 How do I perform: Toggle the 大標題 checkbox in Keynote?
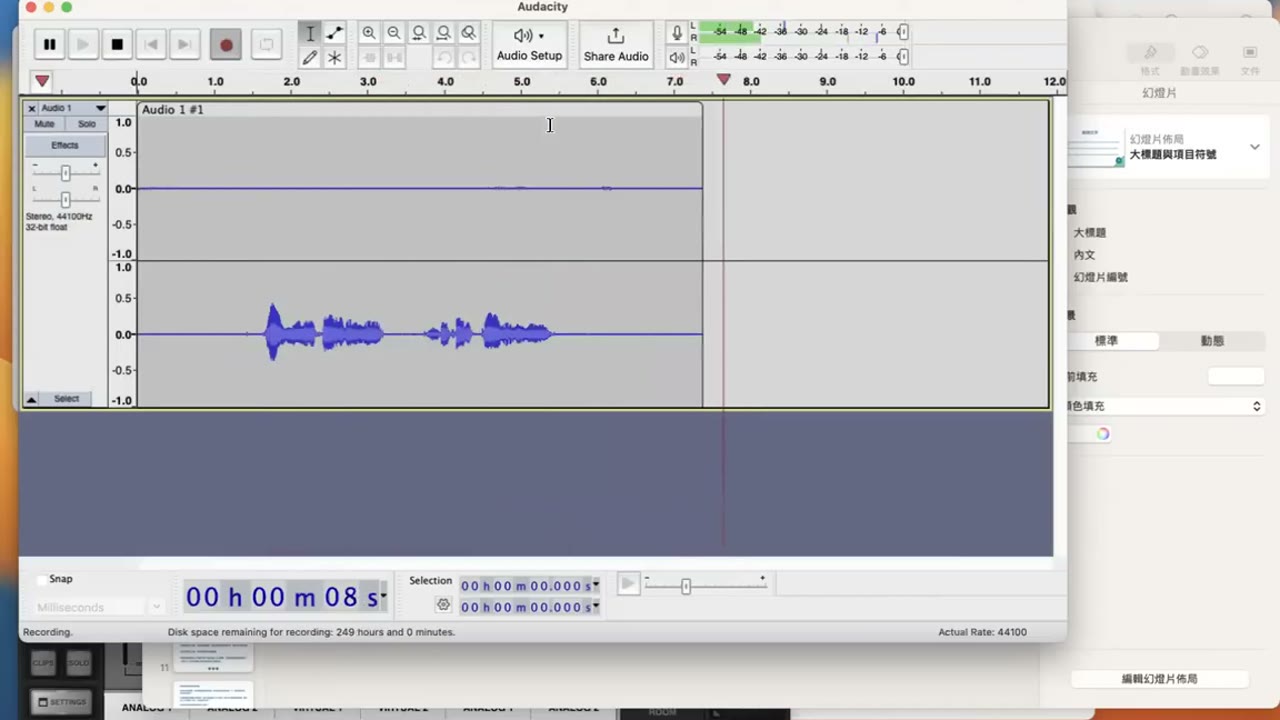[1090, 233]
